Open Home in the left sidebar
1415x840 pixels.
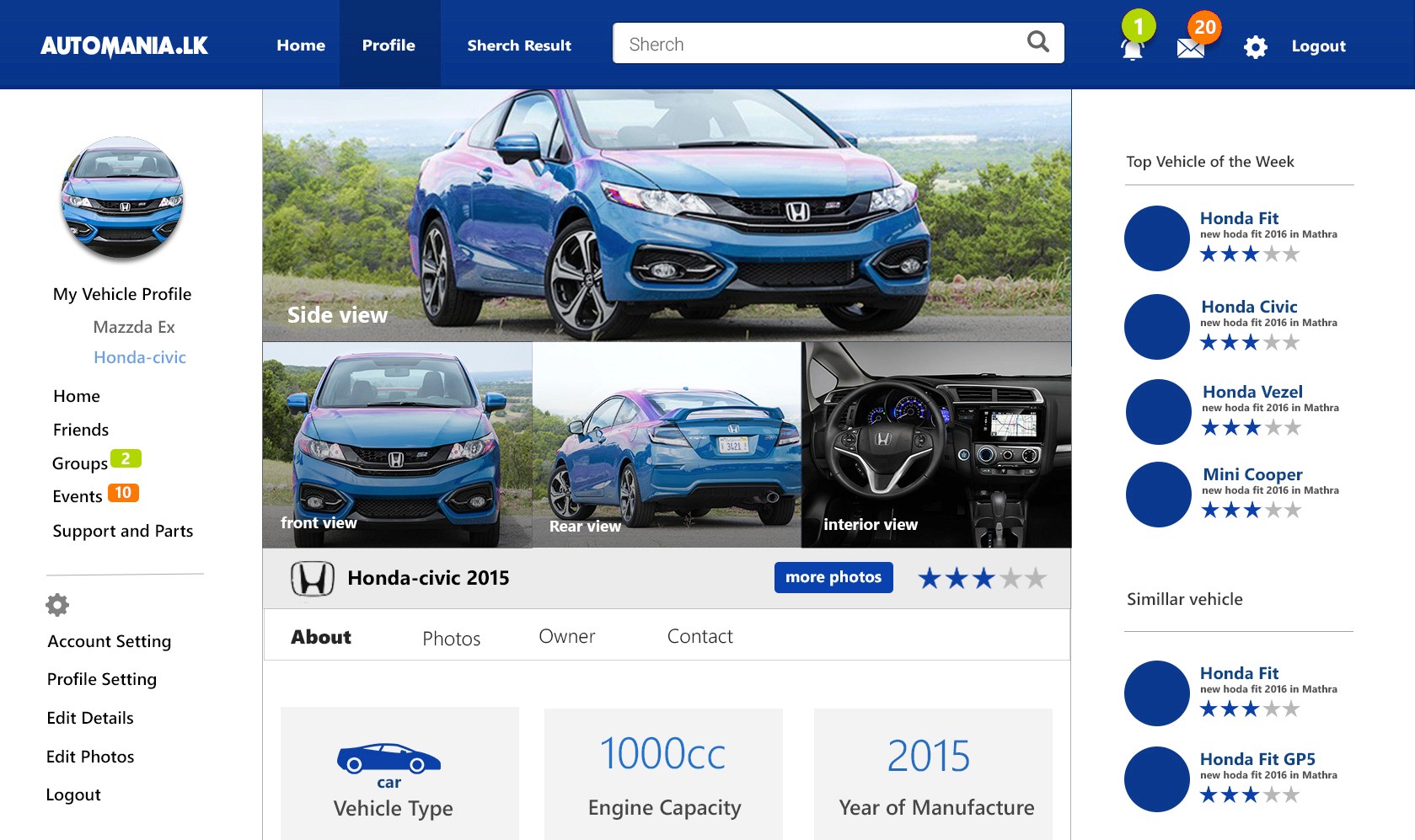77,396
